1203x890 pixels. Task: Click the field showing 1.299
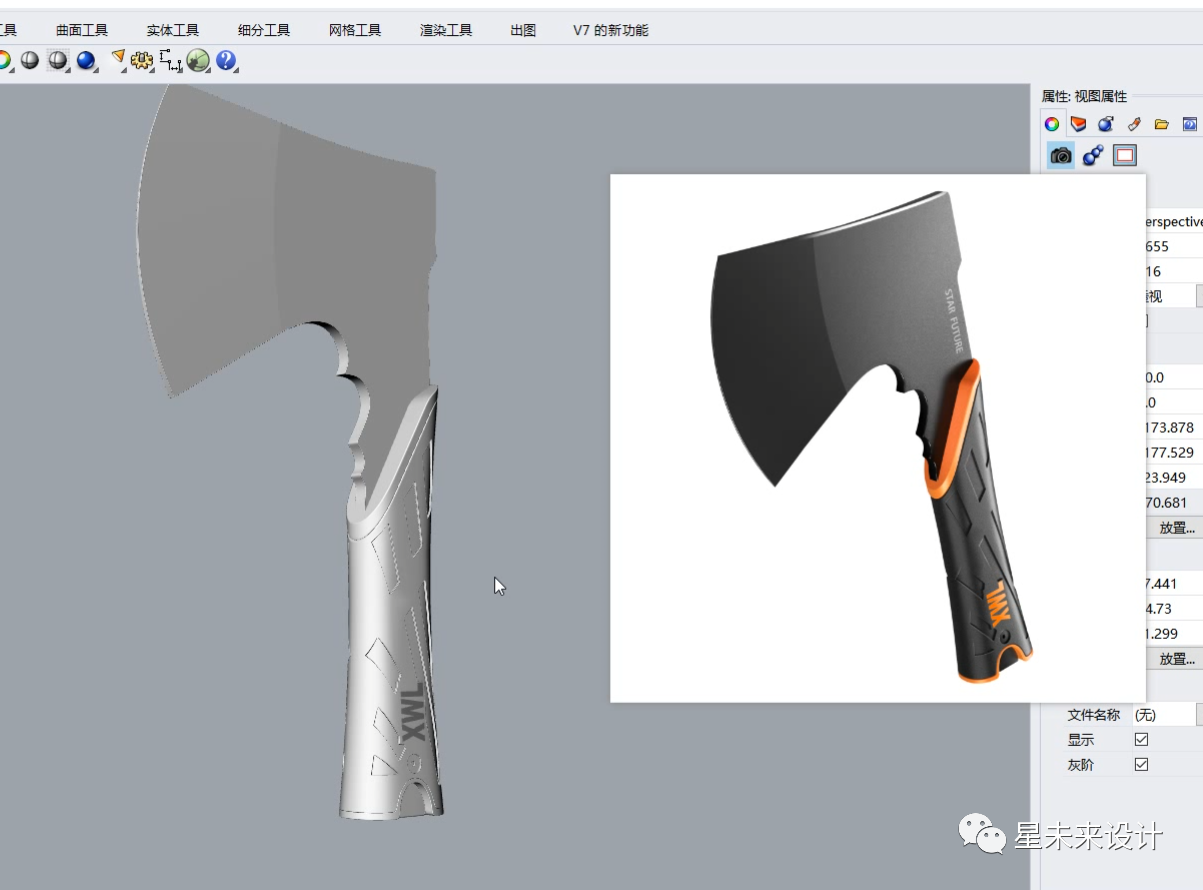pyautogui.click(x=1174, y=633)
